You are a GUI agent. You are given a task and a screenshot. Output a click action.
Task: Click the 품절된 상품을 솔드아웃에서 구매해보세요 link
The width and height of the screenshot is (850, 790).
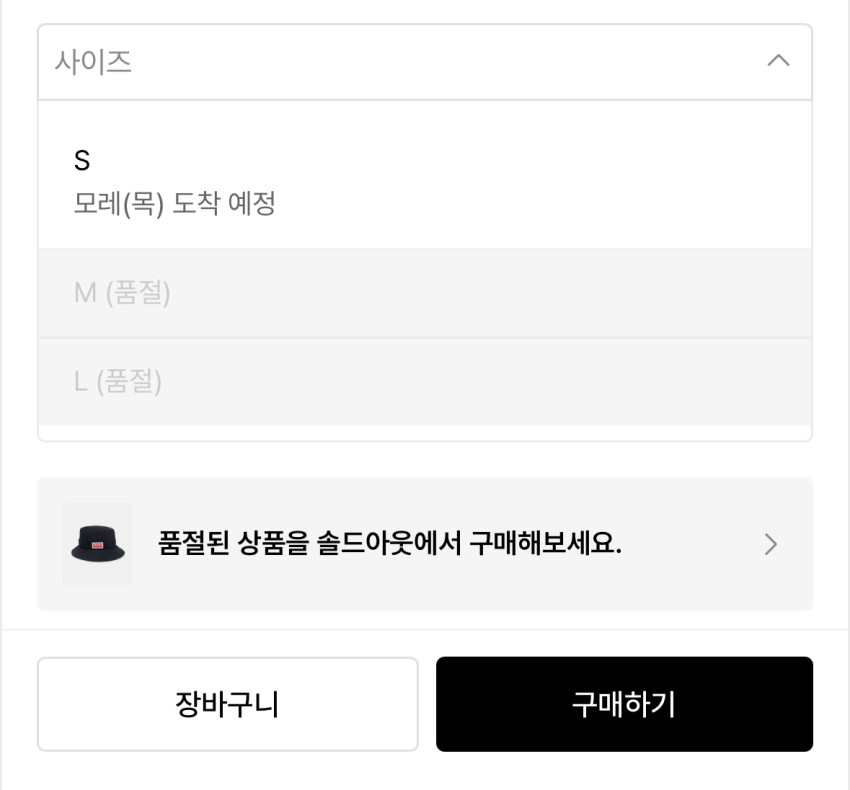[390, 544]
